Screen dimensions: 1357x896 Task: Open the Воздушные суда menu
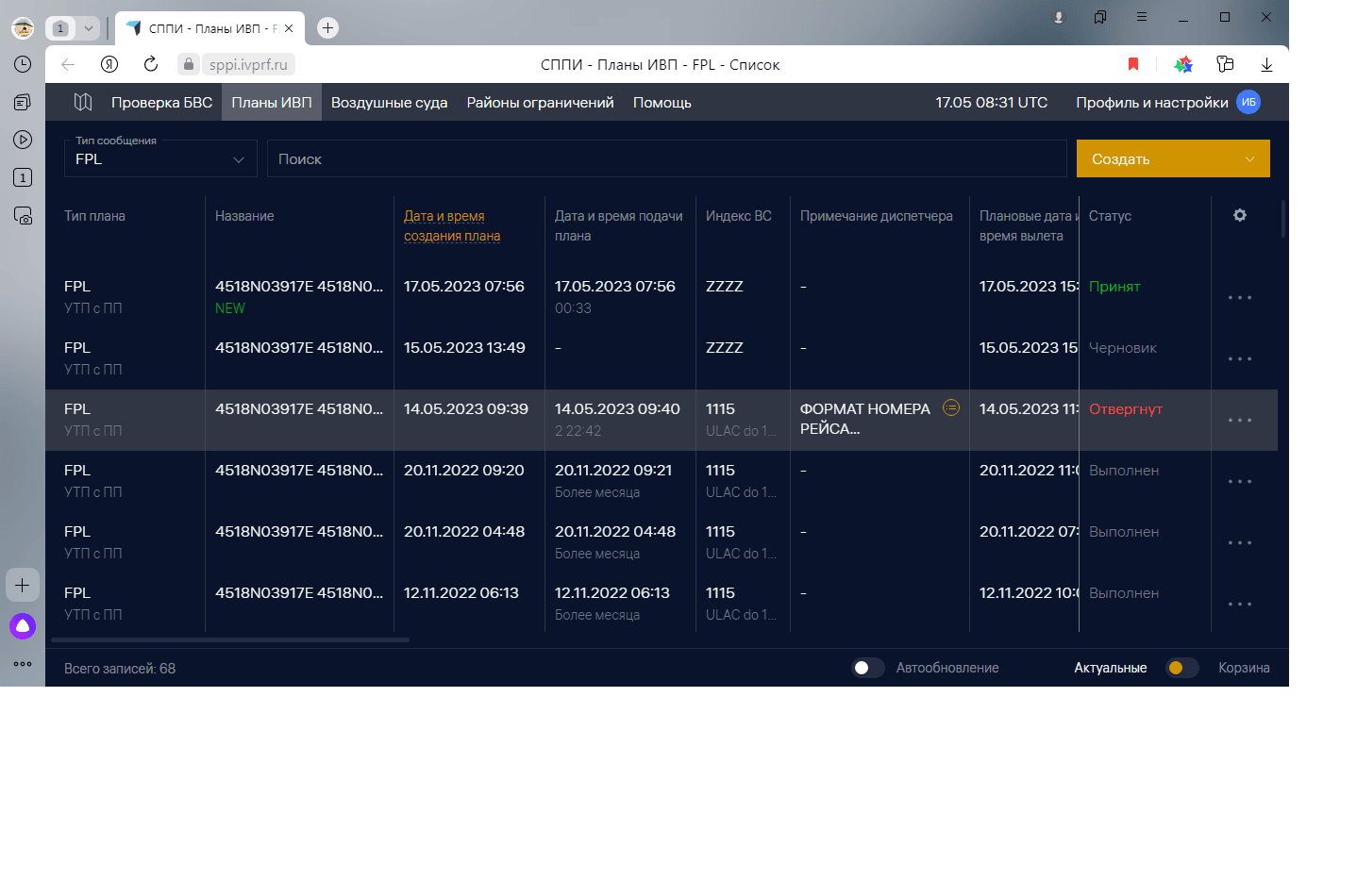coord(389,102)
